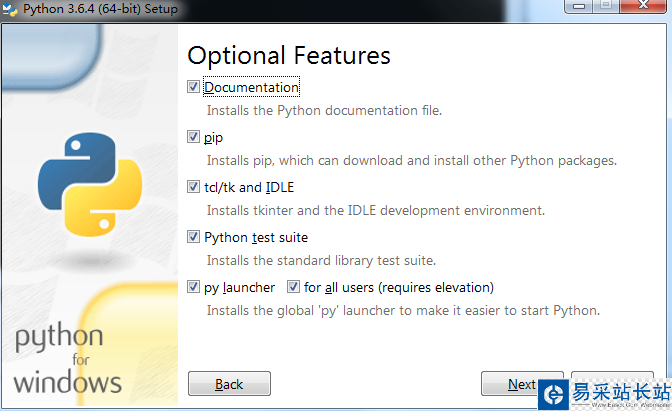The image size is (672, 411).
Task: Click the 'Python 3.6.4 (64-bit) Setup' title
Action: [100, 9]
